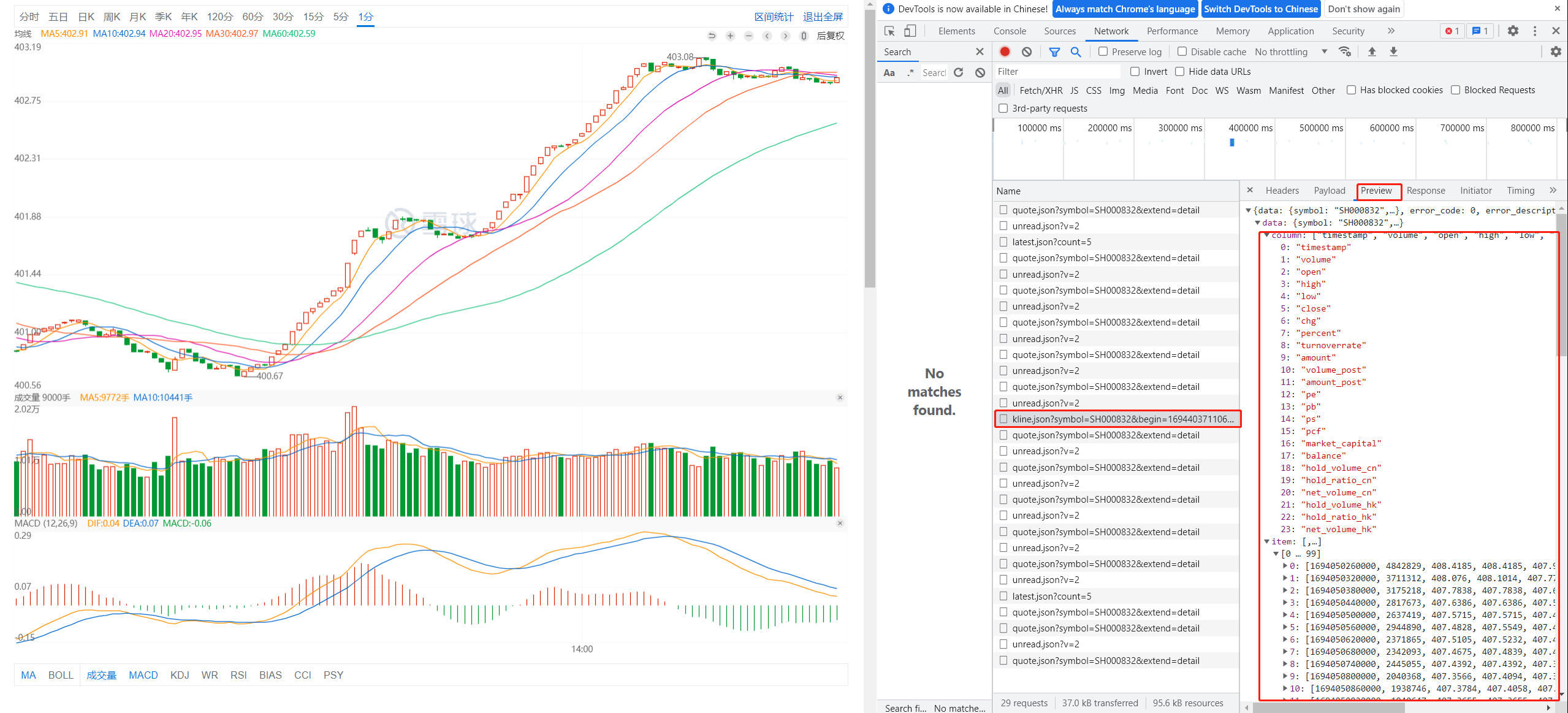Show more DevTools panels chevron
The width and height of the screenshot is (1568, 713).
point(1391,31)
